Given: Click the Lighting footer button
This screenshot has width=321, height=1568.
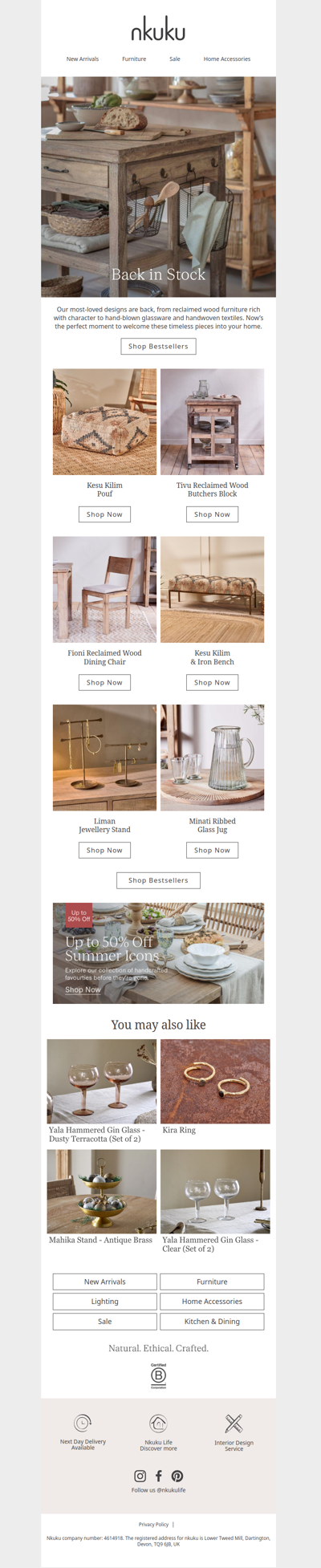Looking at the screenshot, I should [x=104, y=1302].
